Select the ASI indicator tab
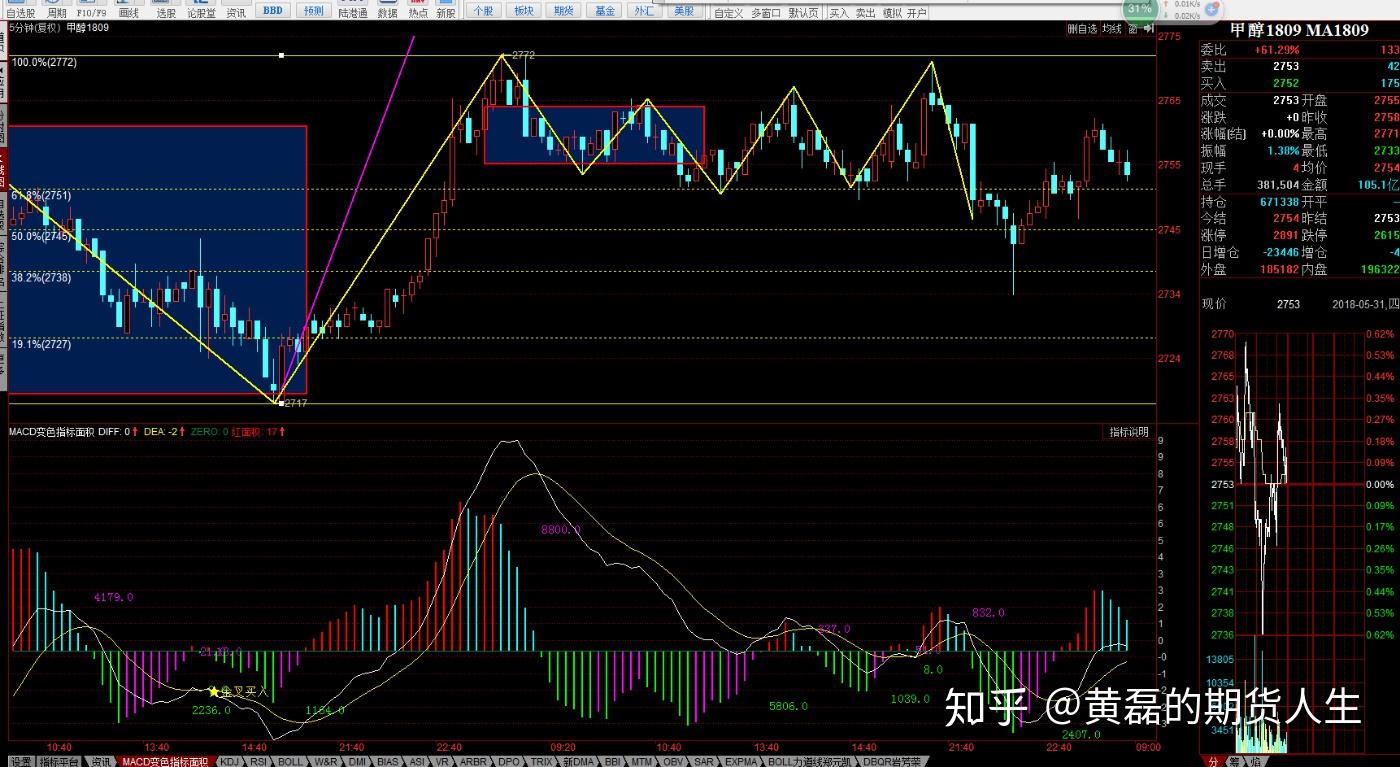 [417, 760]
